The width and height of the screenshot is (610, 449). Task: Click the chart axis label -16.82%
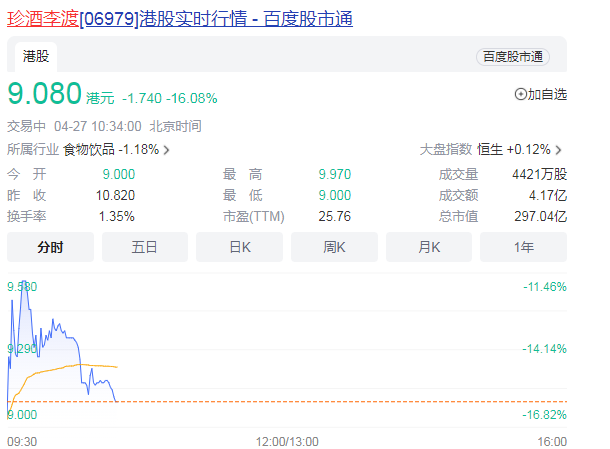[x=544, y=415]
